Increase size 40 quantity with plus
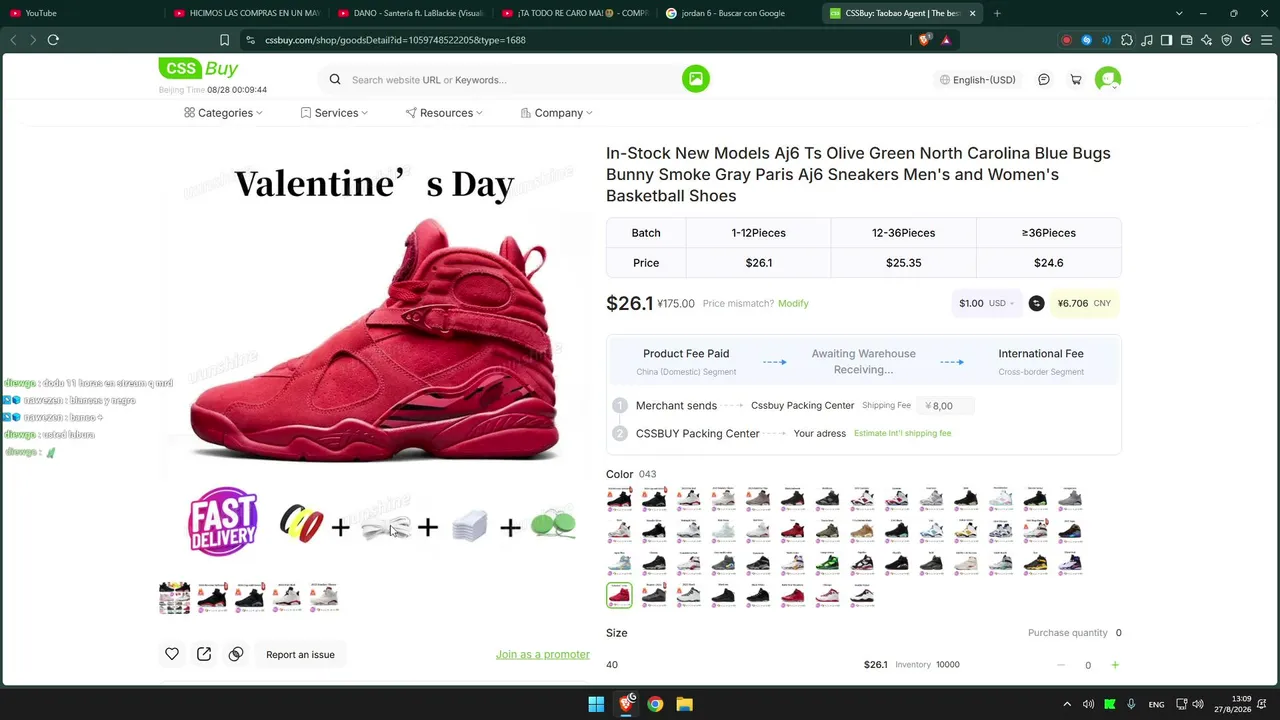 coord(1115,665)
